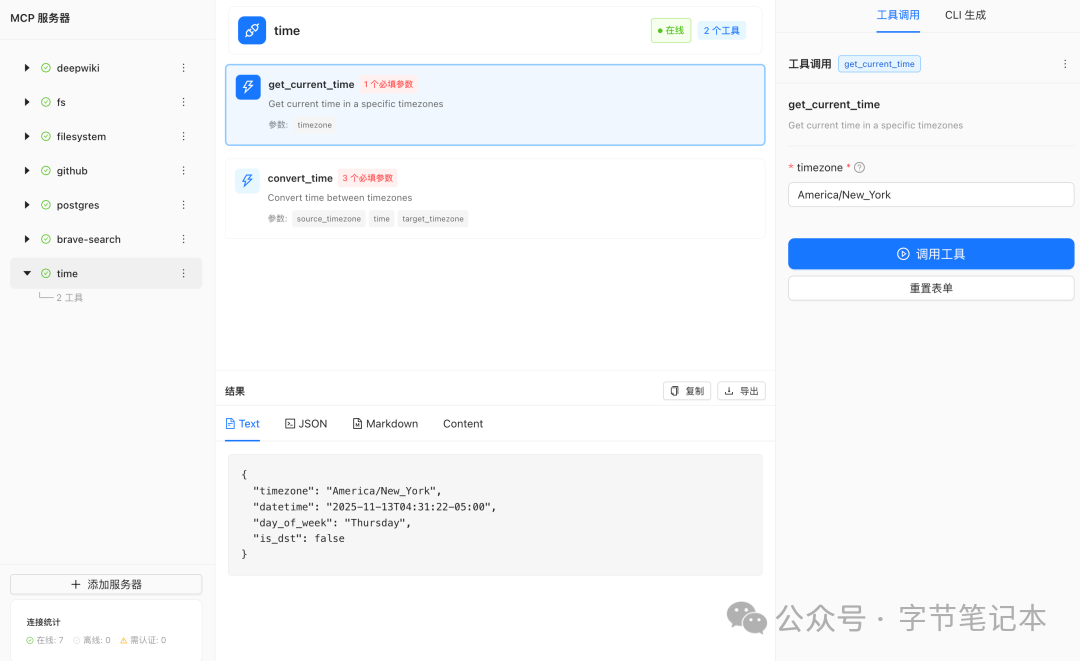Select the convert_time tool card
The height and width of the screenshot is (661, 1080).
coord(495,198)
